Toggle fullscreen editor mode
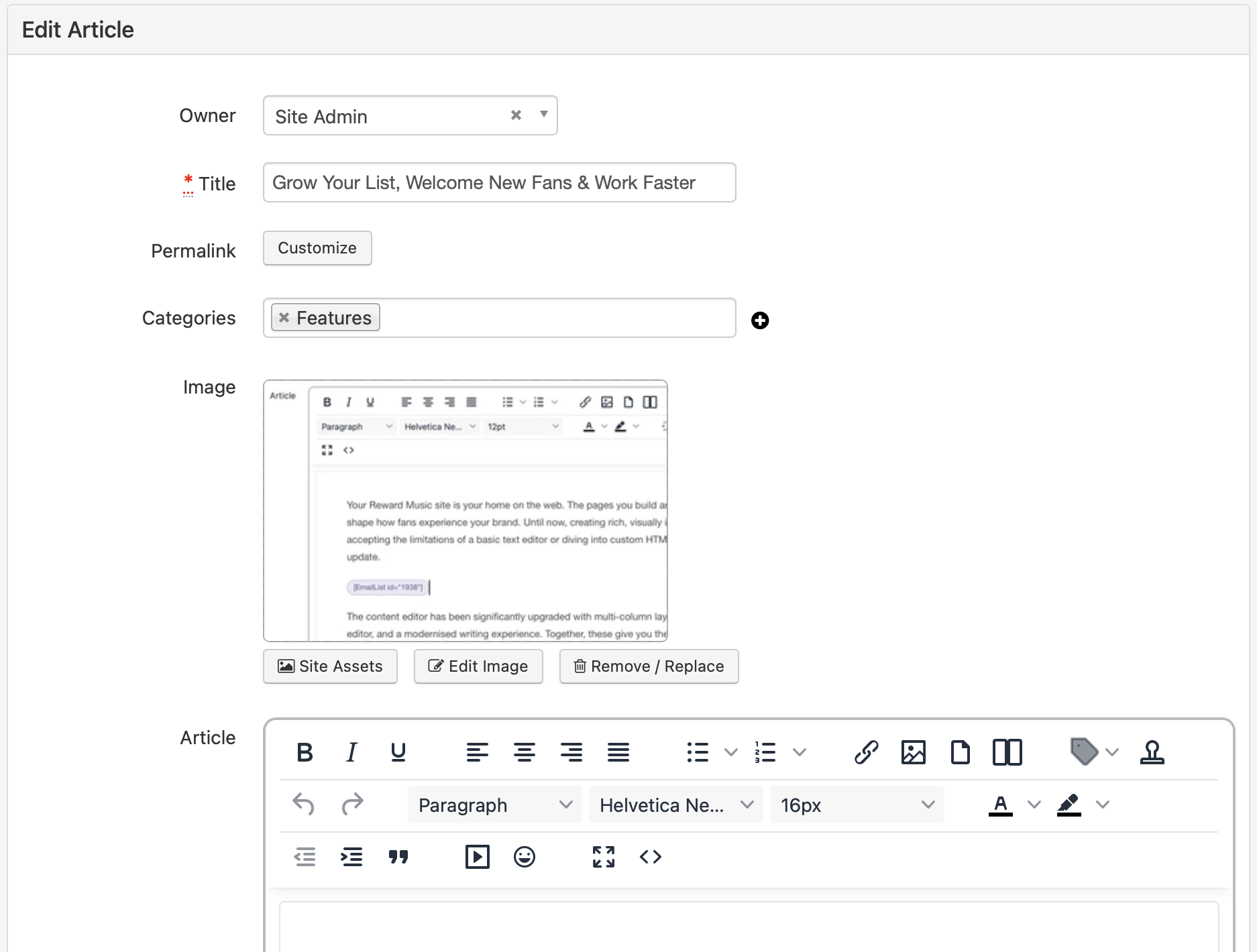Screen dimensions: 1257x952 coord(604,857)
